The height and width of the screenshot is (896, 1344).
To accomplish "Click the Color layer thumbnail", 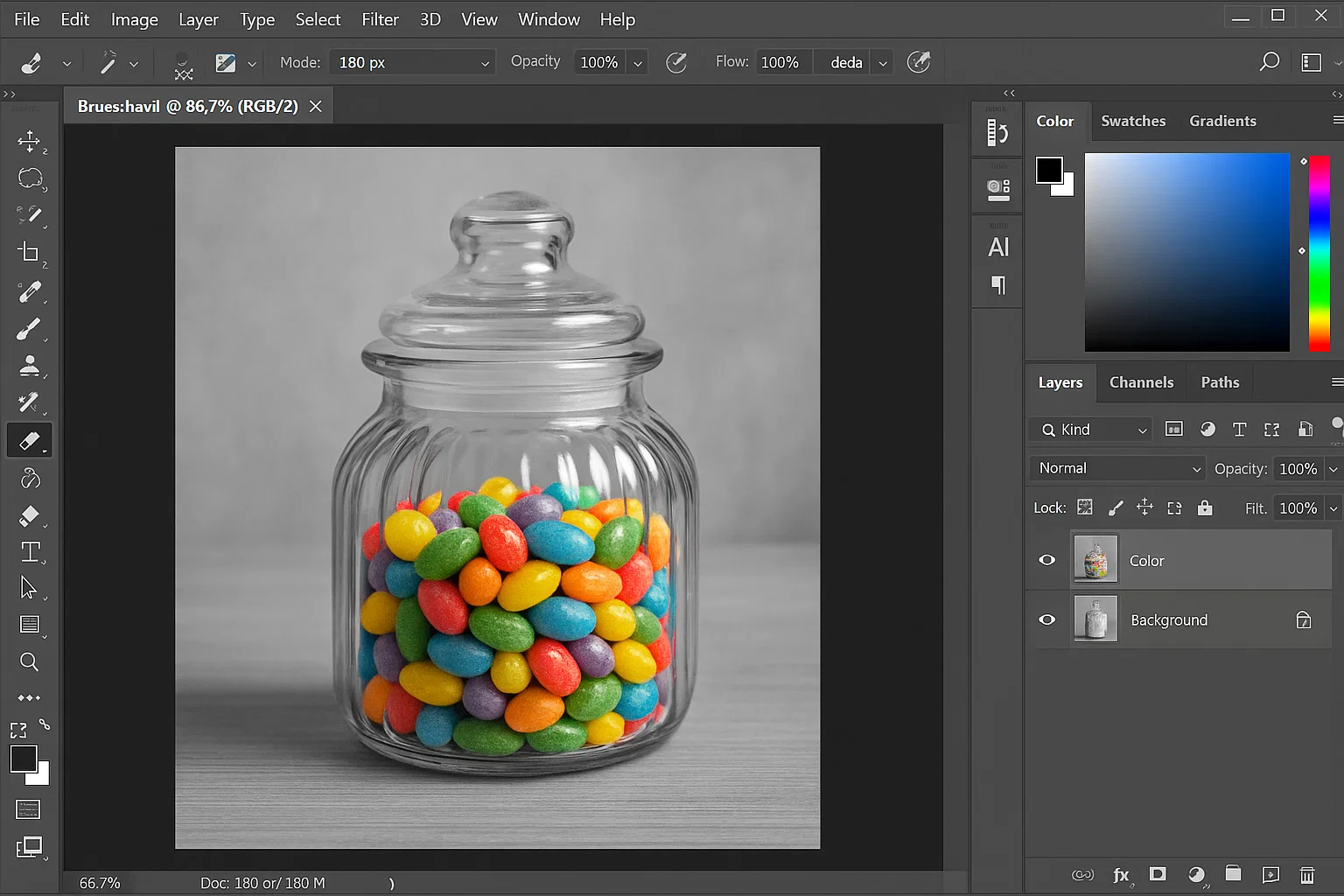I will click(x=1095, y=560).
